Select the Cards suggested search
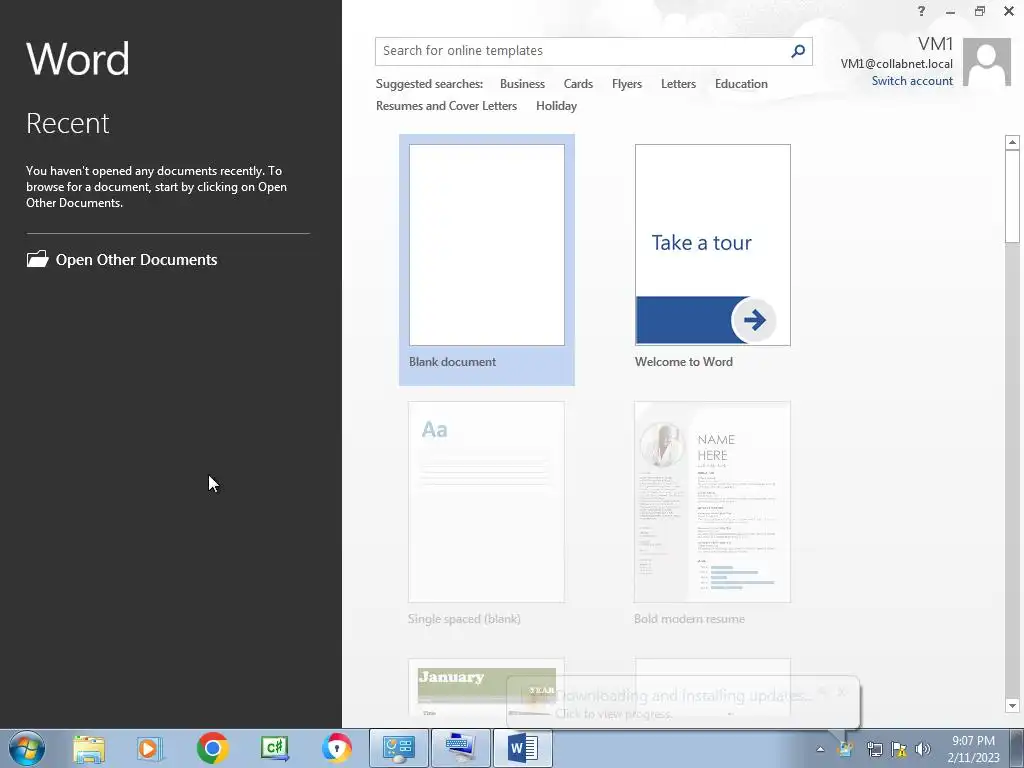The image size is (1024, 768). click(x=578, y=84)
